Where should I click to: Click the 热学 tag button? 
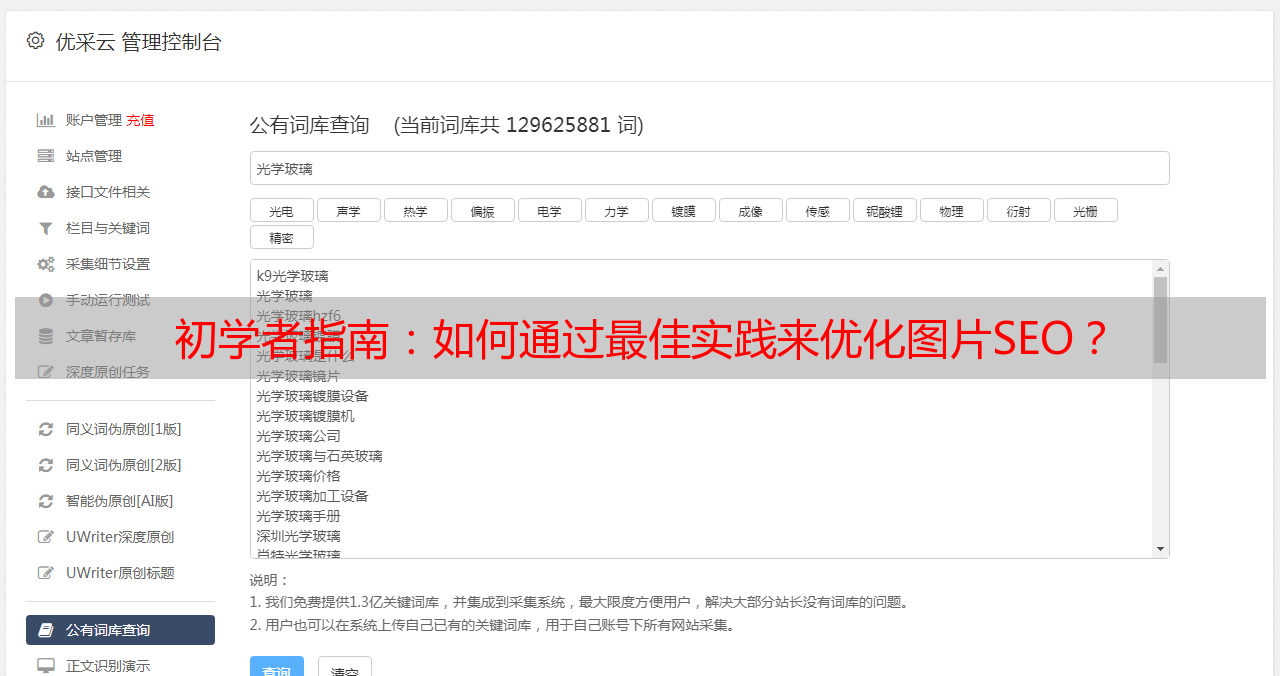(415, 210)
